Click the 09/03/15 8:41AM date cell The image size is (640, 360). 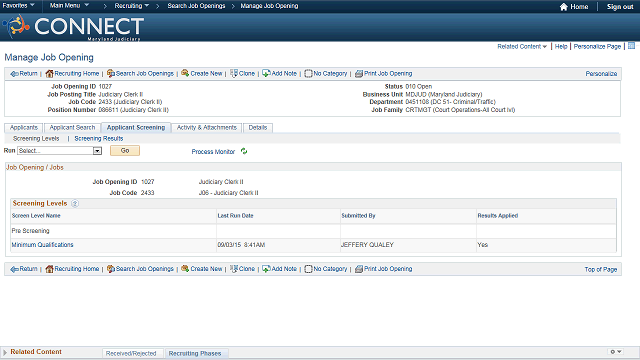tap(241, 245)
